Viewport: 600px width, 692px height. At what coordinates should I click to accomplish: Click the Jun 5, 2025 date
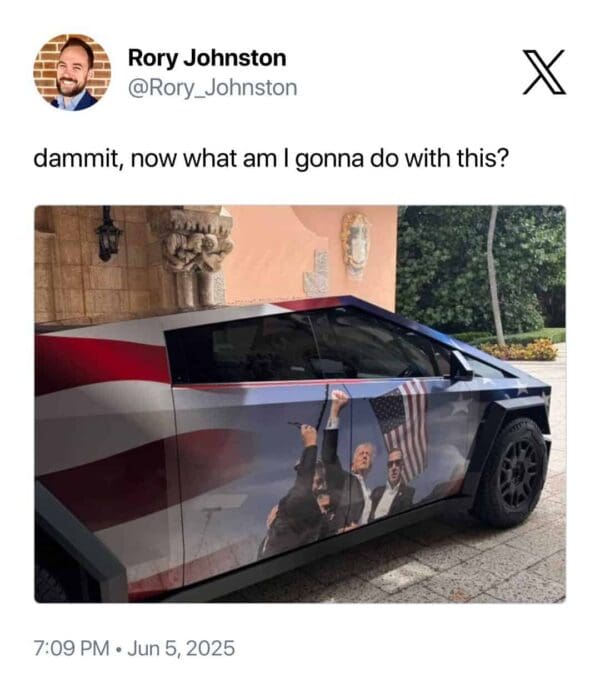(x=181, y=648)
